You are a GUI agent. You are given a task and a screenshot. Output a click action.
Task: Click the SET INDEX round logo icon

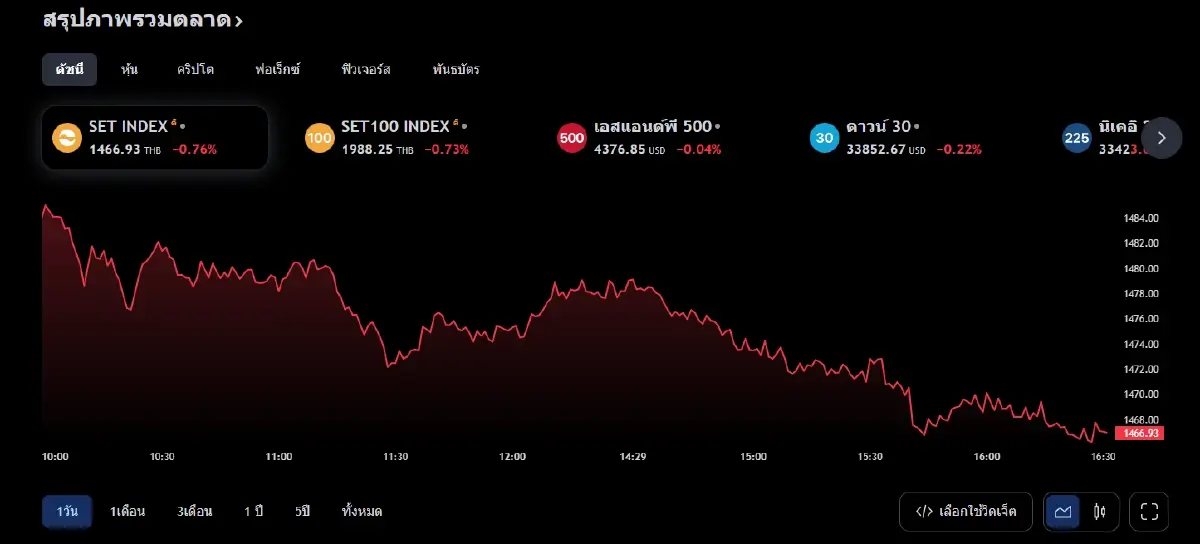(67, 138)
